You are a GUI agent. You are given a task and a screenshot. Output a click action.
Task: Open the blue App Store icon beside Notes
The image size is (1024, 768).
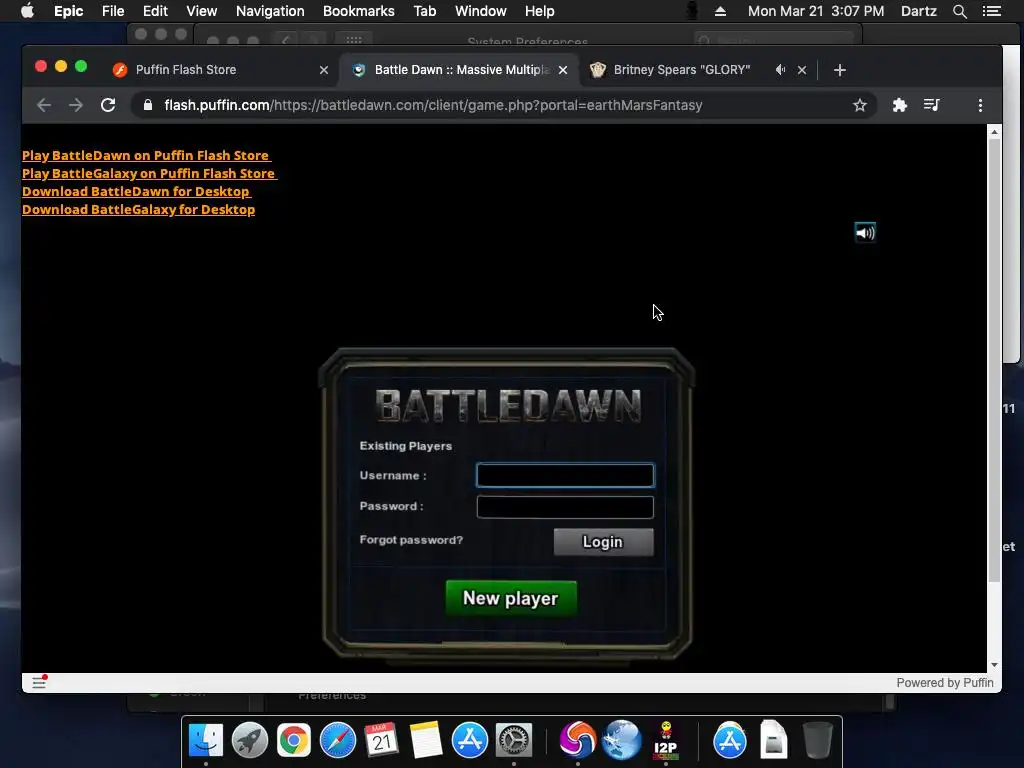click(470, 741)
